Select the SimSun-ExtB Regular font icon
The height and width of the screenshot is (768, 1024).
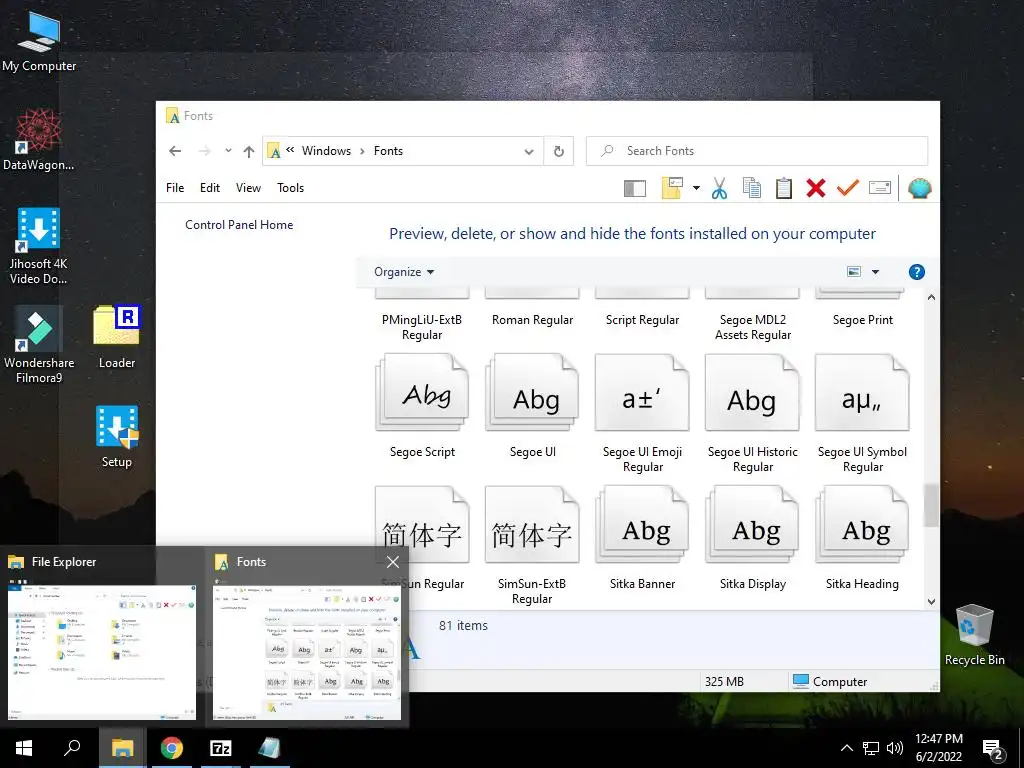click(532, 524)
